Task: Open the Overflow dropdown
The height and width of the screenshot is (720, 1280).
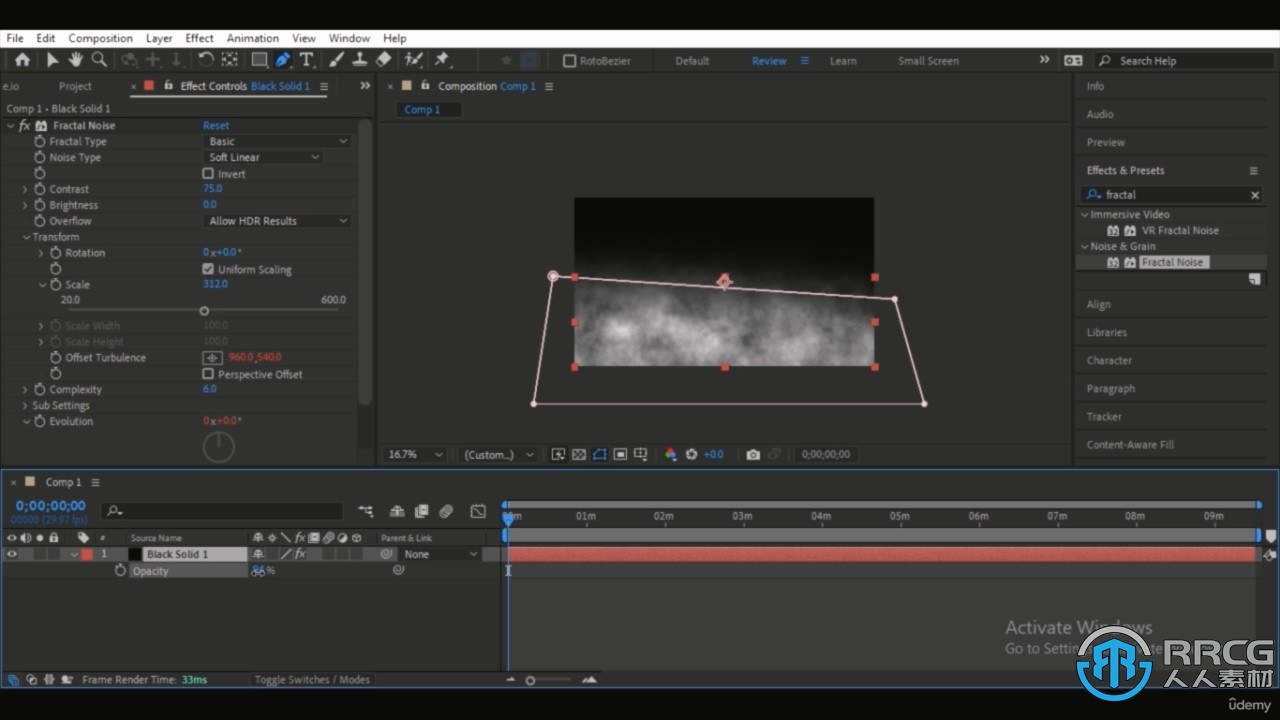Action: pyautogui.click(x=277, y=221)
